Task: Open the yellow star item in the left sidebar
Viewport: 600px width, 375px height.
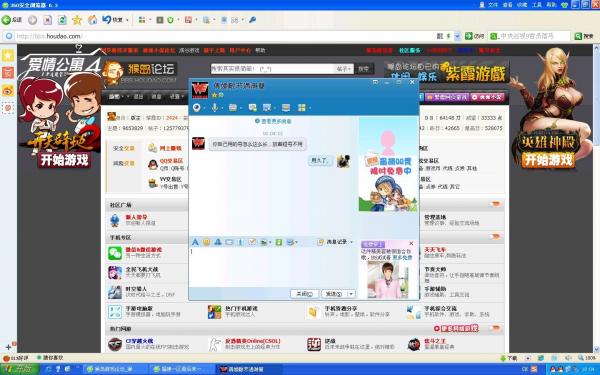Action: (x=8, y=56)
